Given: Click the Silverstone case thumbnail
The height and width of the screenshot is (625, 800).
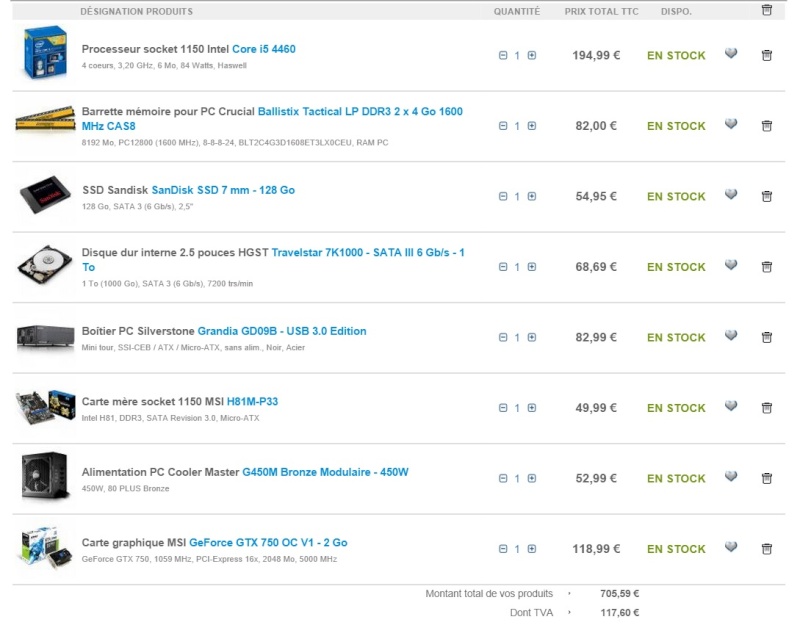Looking at the screenshot, I should (x=45, y=337).
